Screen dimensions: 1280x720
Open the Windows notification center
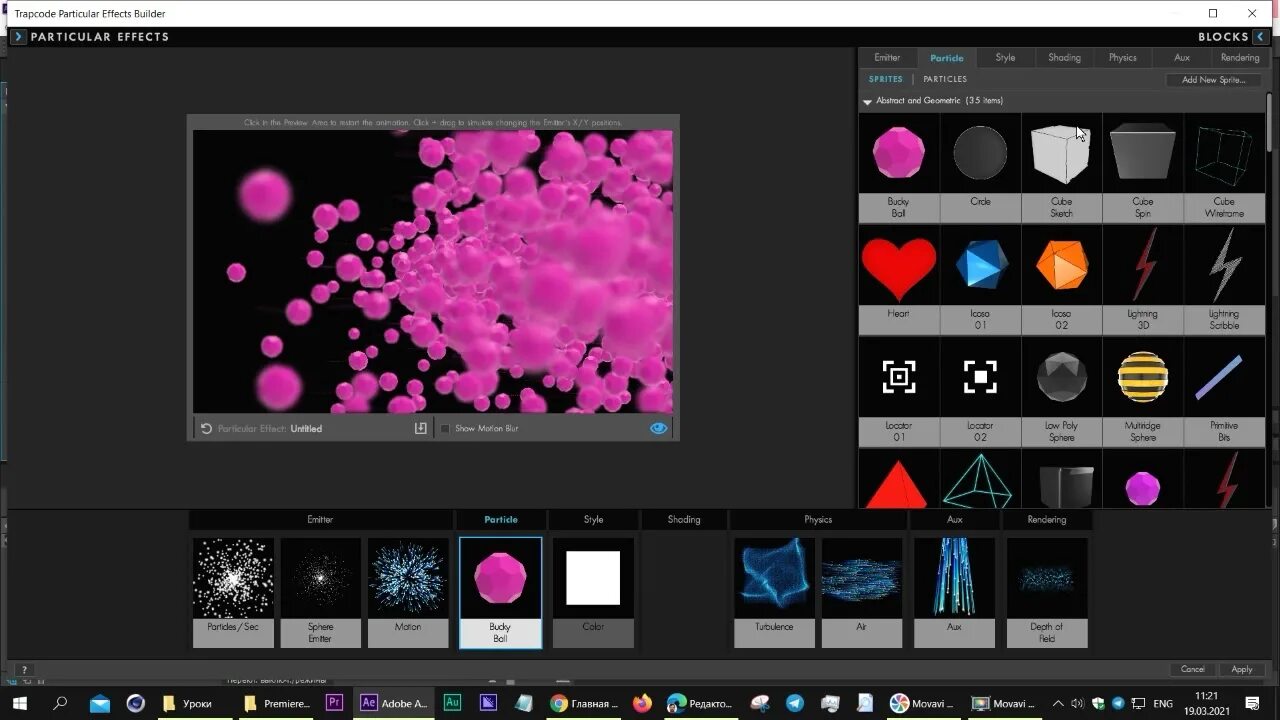click(x=1252, y=703)
